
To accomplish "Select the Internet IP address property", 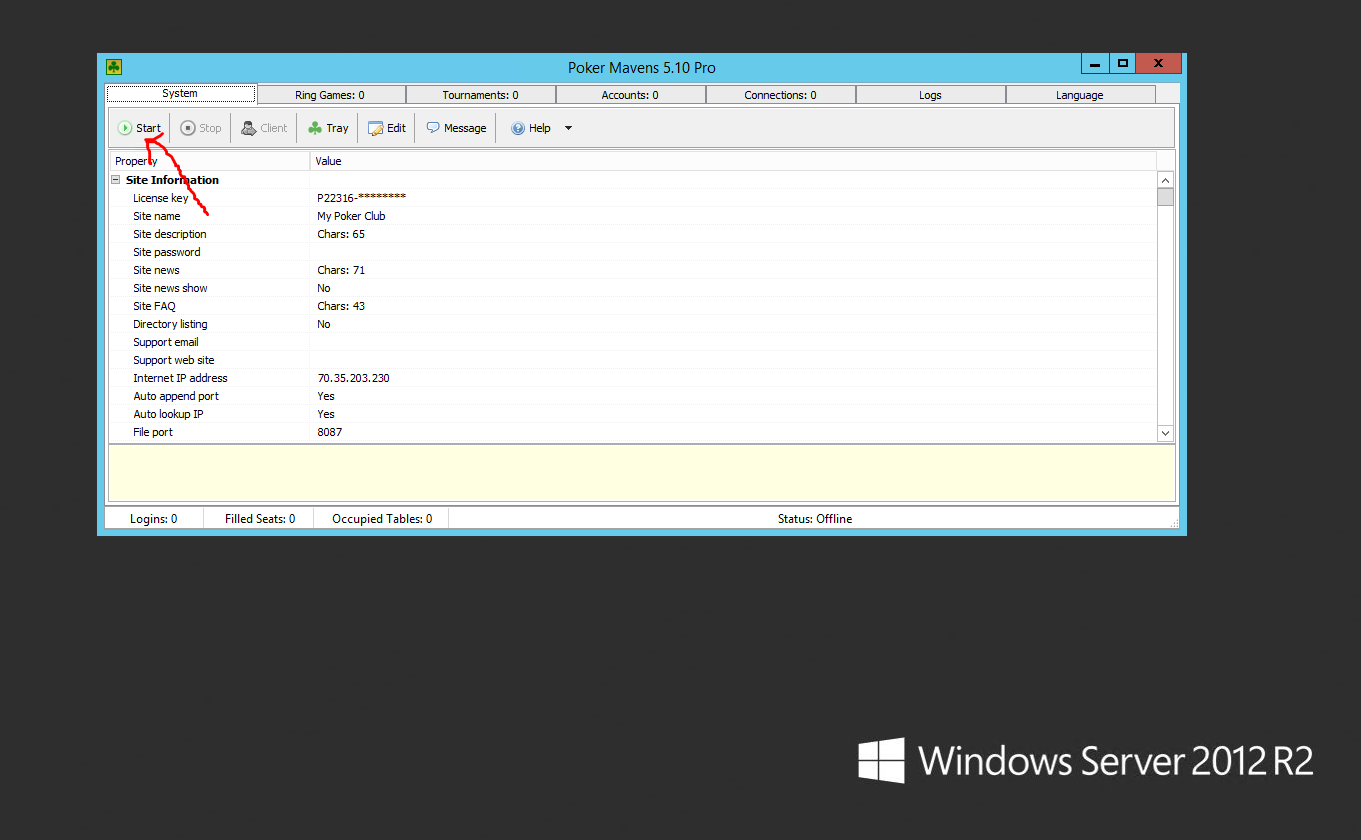I will pos(180,378).
